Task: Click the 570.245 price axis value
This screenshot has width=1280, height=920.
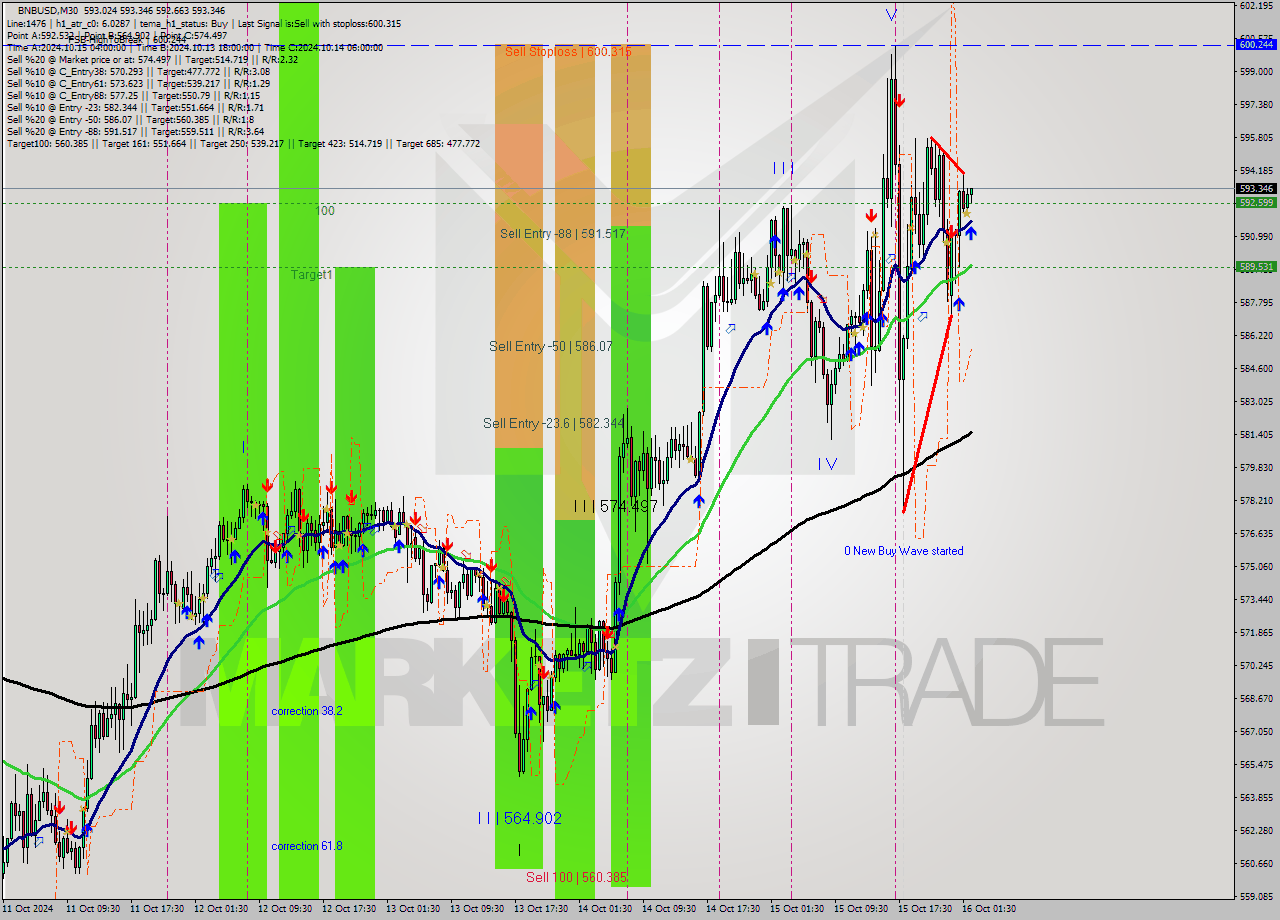Action: point(1256,665)
